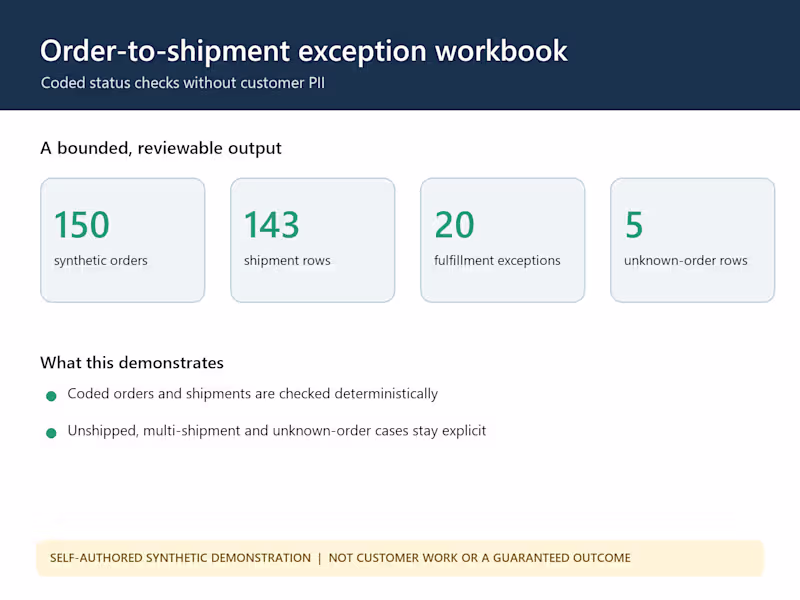Click SELF-AUTHORED SYNTHETIC DEMONSTRATION banner text

[180, 558]
